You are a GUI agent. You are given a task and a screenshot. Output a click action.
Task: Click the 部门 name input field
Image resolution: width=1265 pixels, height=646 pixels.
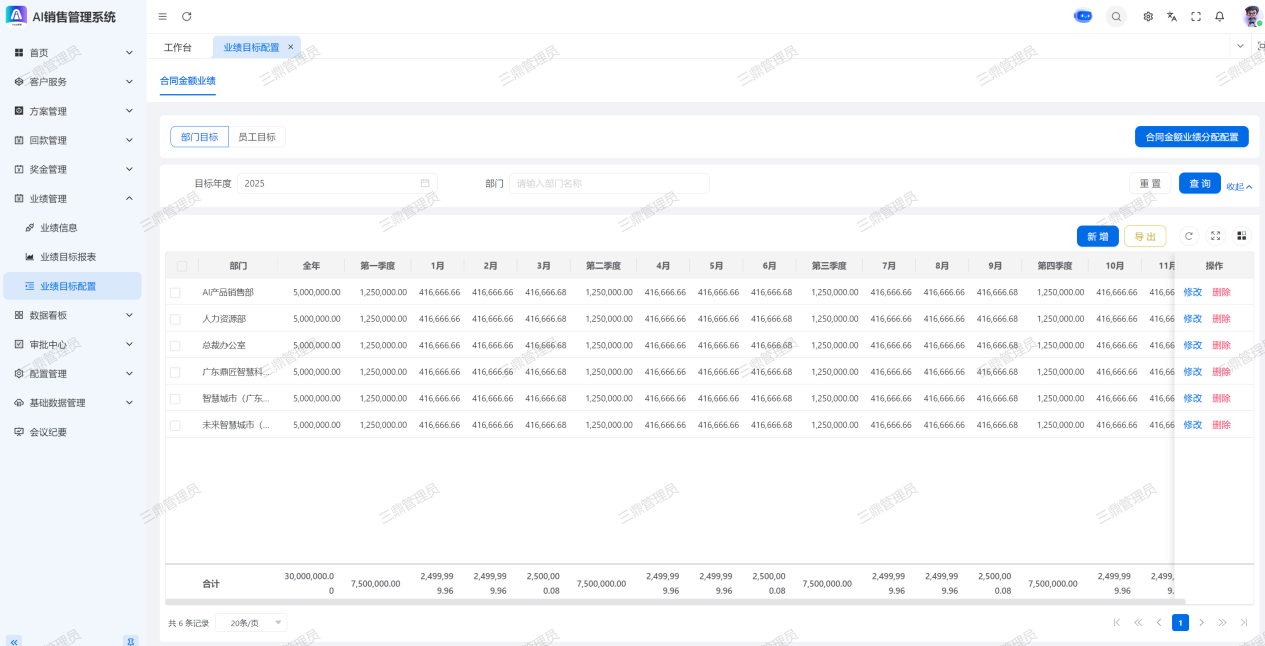(609, 183)
